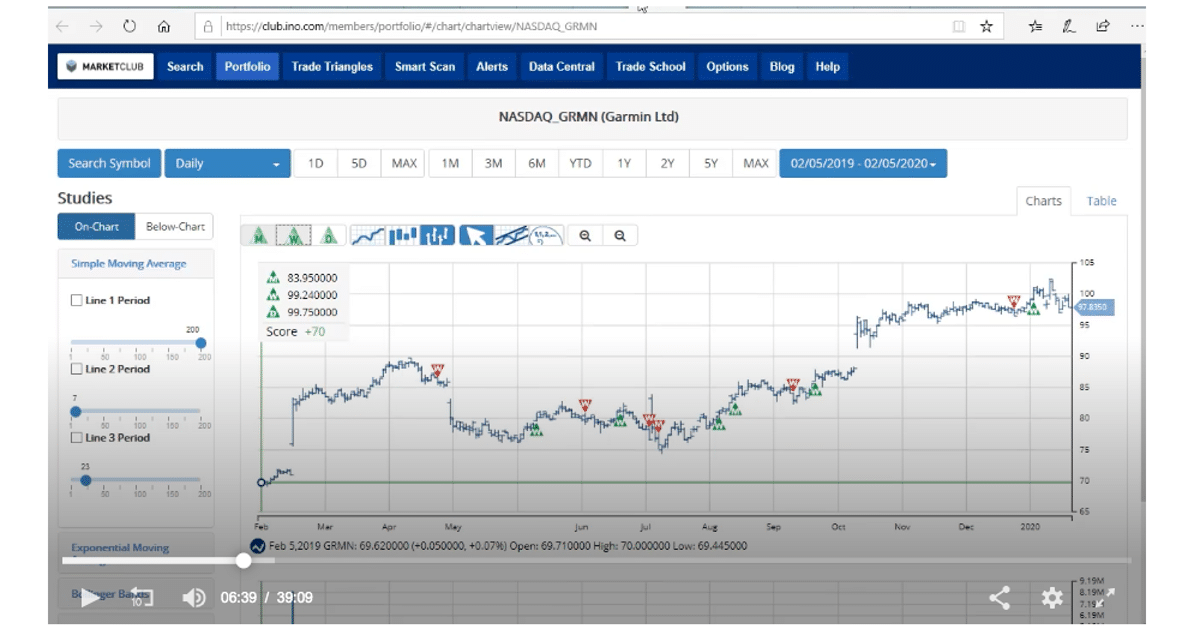Open the 02/05/2019 - 02/05/2020 date range
Viewport: 1200px width, 630px height.
(x=863, y=164)
